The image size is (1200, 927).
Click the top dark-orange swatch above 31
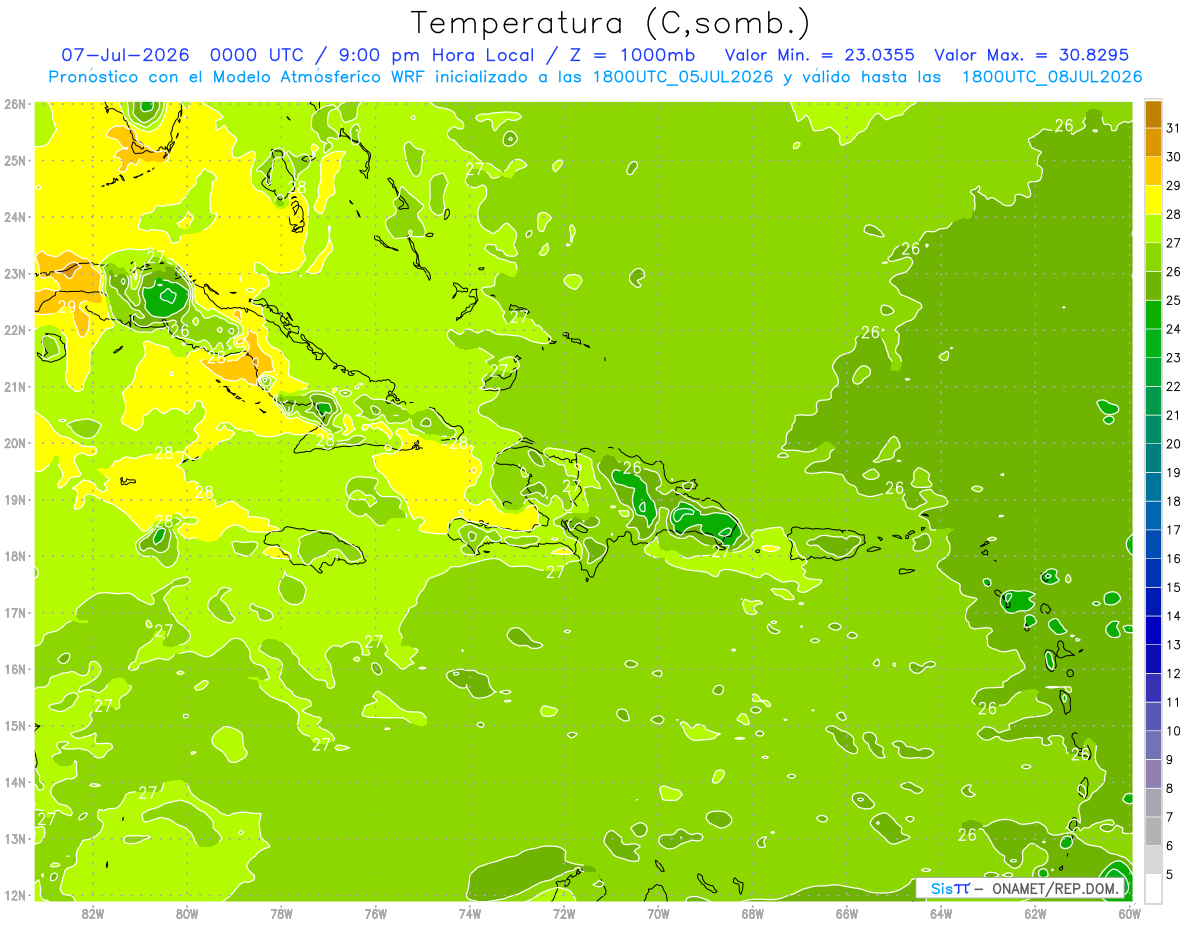click(x=1153, y=113)
